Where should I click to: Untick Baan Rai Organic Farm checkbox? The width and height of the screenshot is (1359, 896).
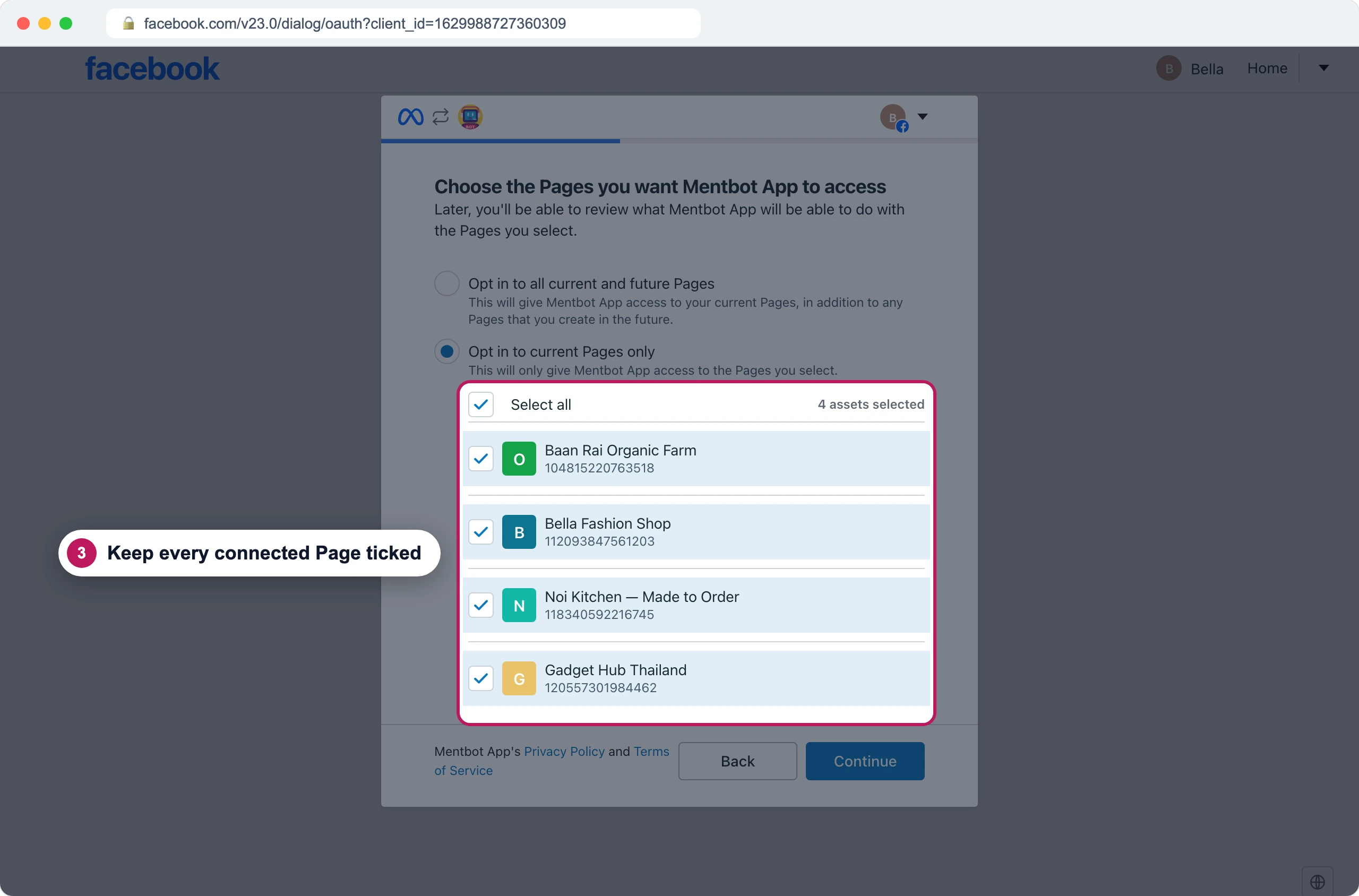coord(480,459)
